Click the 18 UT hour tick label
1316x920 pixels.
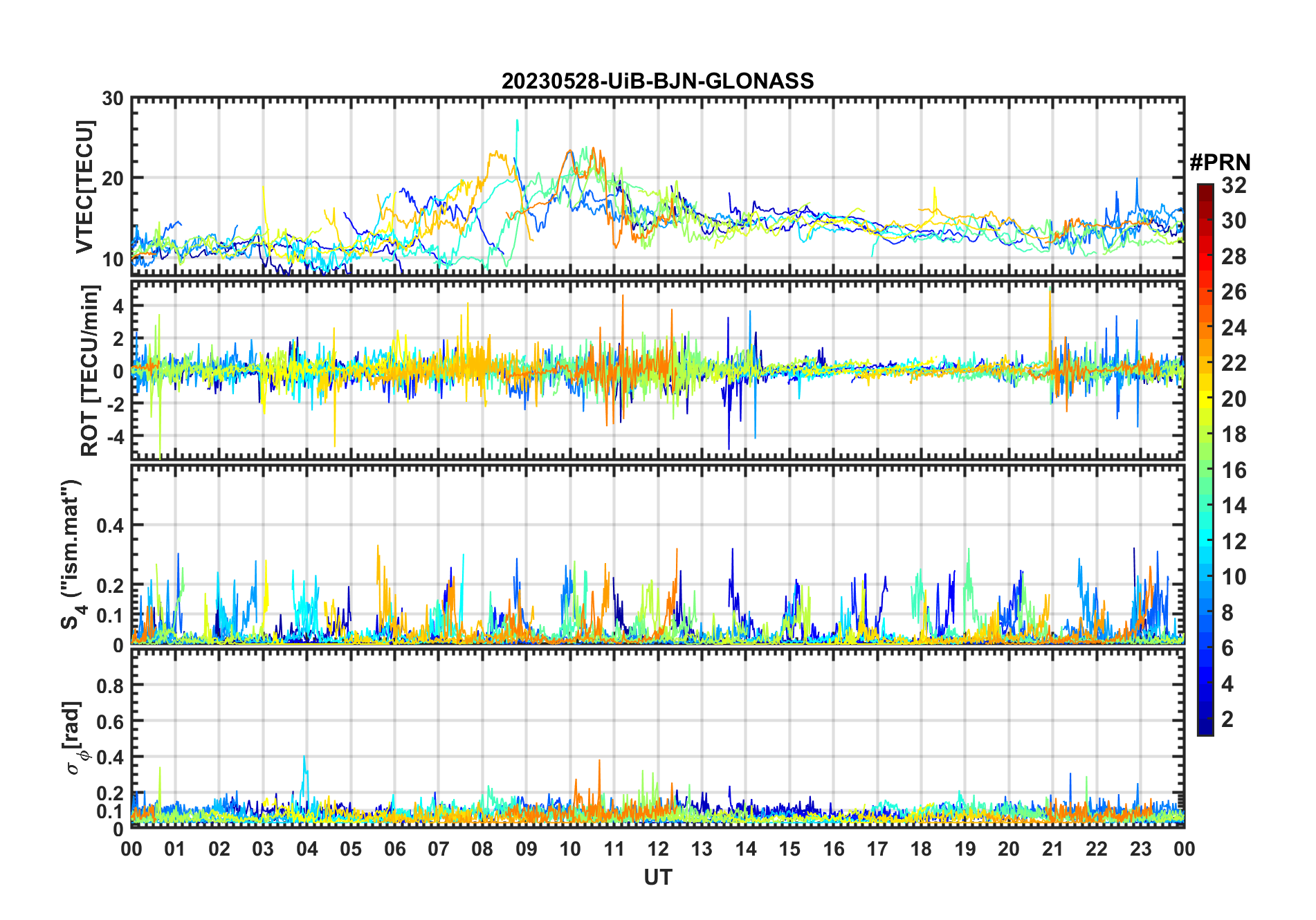click(x=921, y=849)
